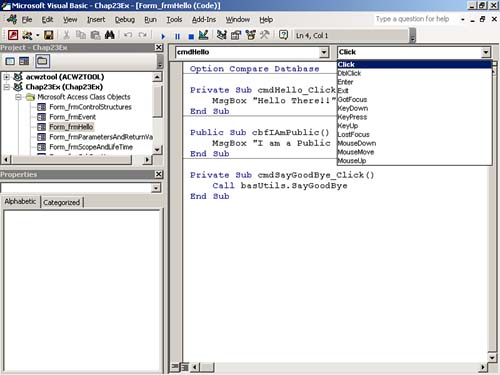Screen dimensions: 500x375
Task: Choose DblClick from procedure list
Action: tap(414, 73)
